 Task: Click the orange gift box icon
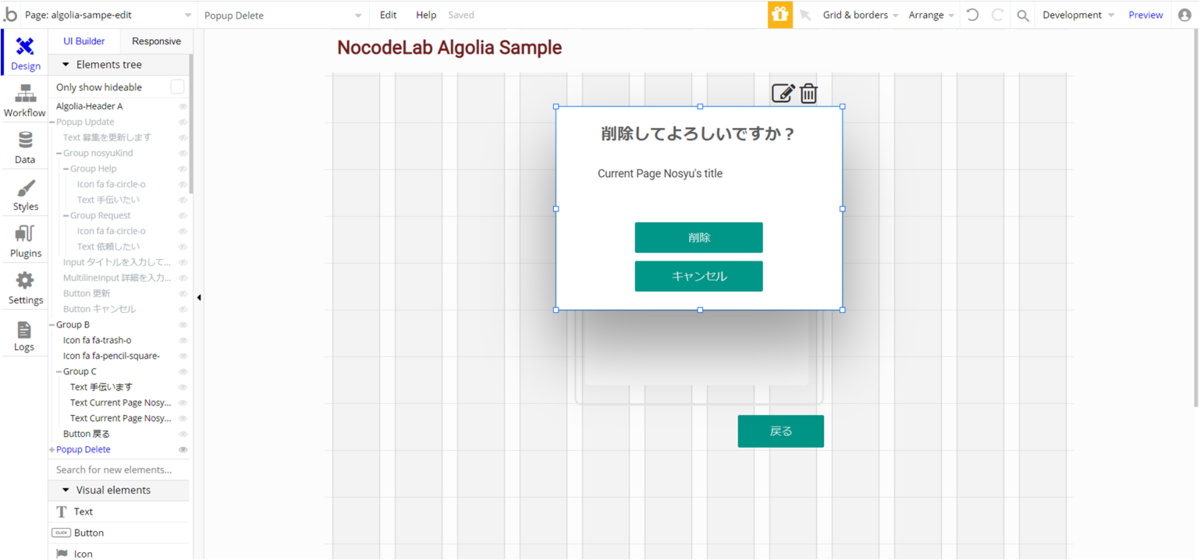pos(780,15)
